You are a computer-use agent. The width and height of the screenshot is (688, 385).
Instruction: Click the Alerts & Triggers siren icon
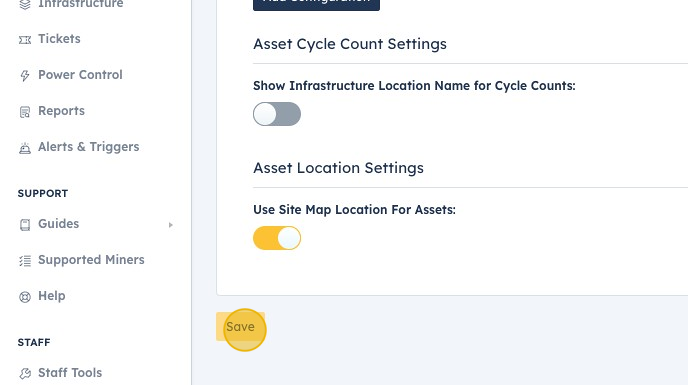[x=25, y=148]
